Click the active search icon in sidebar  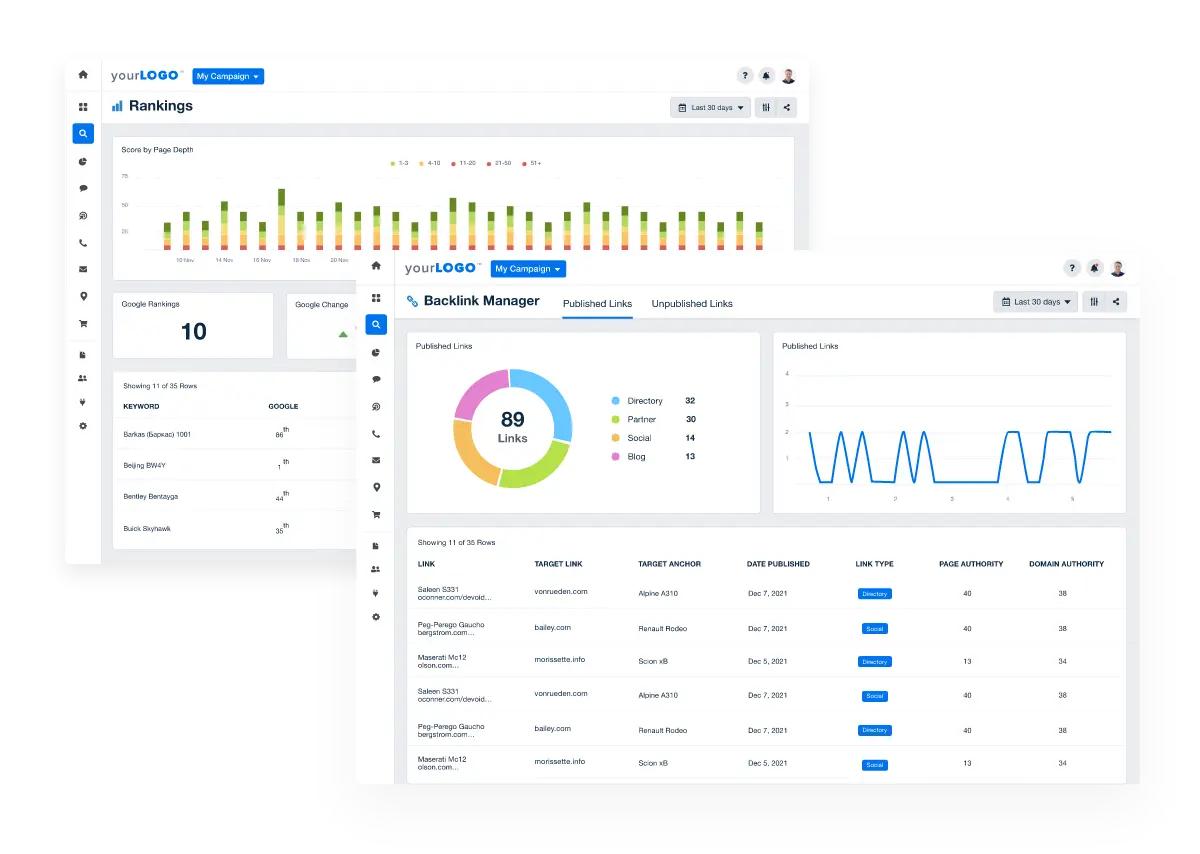(376, 324)
